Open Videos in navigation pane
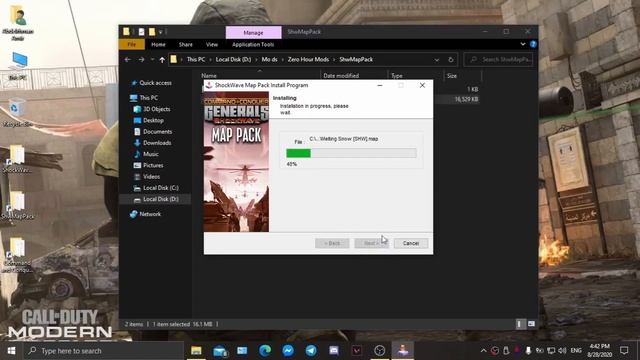 (x=151, y=177)
